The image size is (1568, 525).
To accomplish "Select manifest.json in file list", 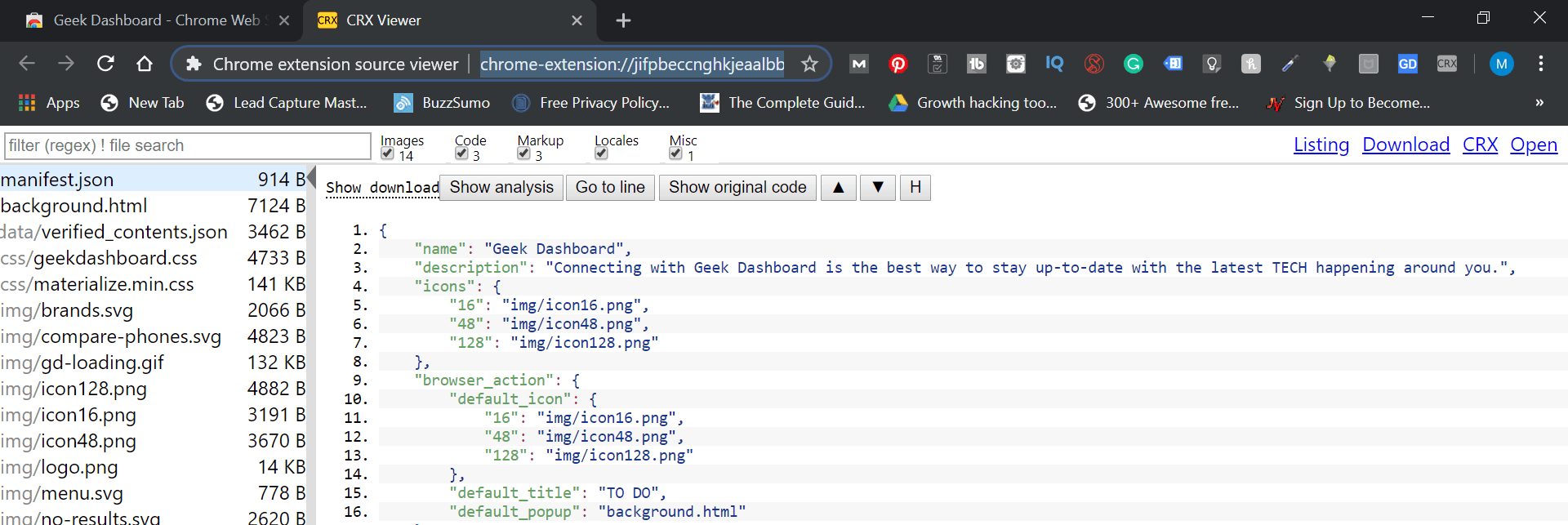I will 153,179.
